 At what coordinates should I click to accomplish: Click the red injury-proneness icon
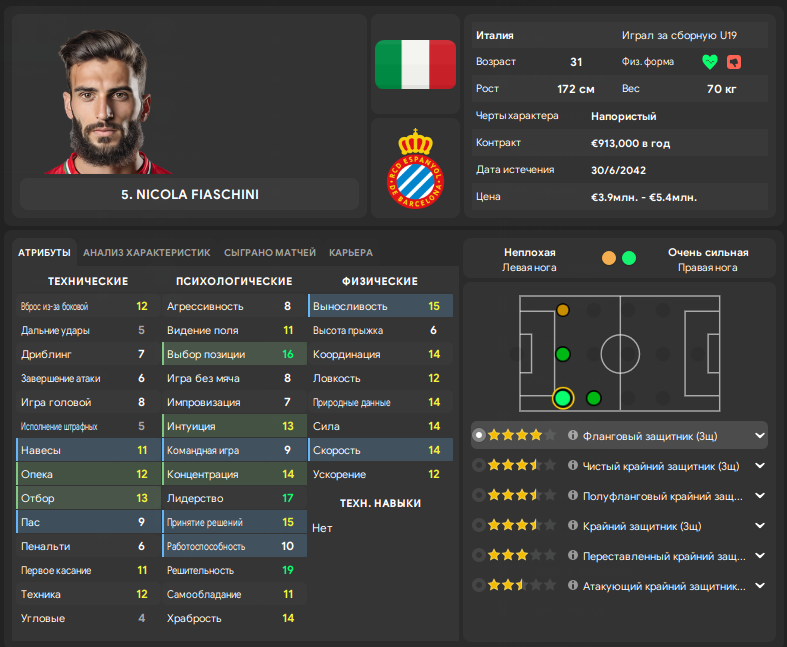point(734,62)
